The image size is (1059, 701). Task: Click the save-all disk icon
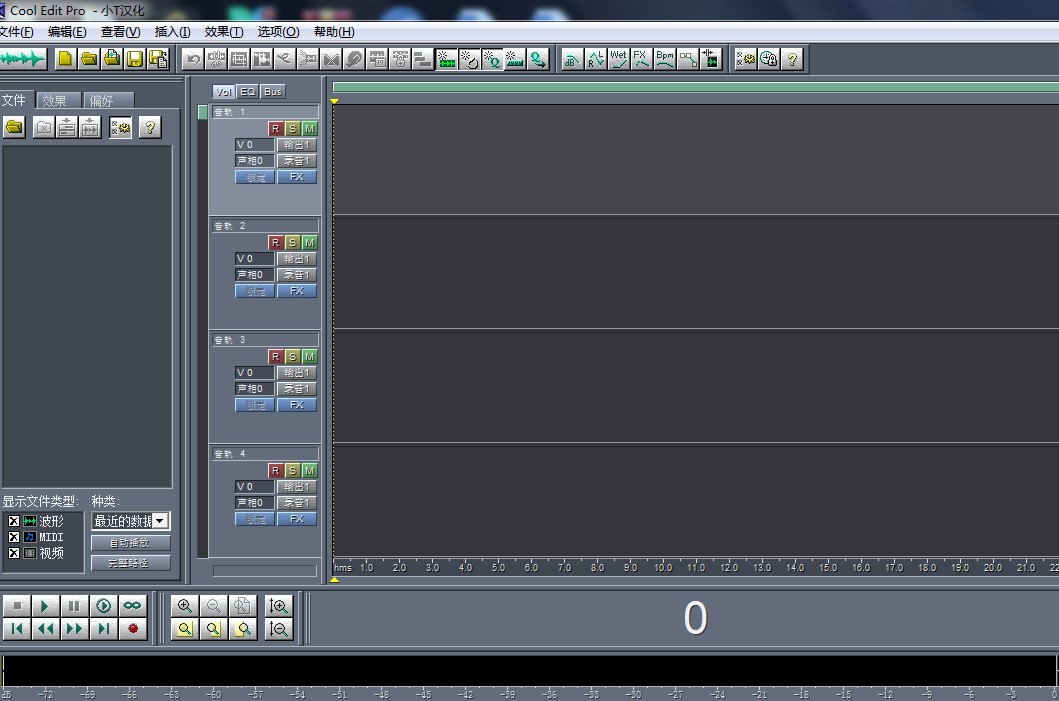pyautogui.click(x=159, y=59)
